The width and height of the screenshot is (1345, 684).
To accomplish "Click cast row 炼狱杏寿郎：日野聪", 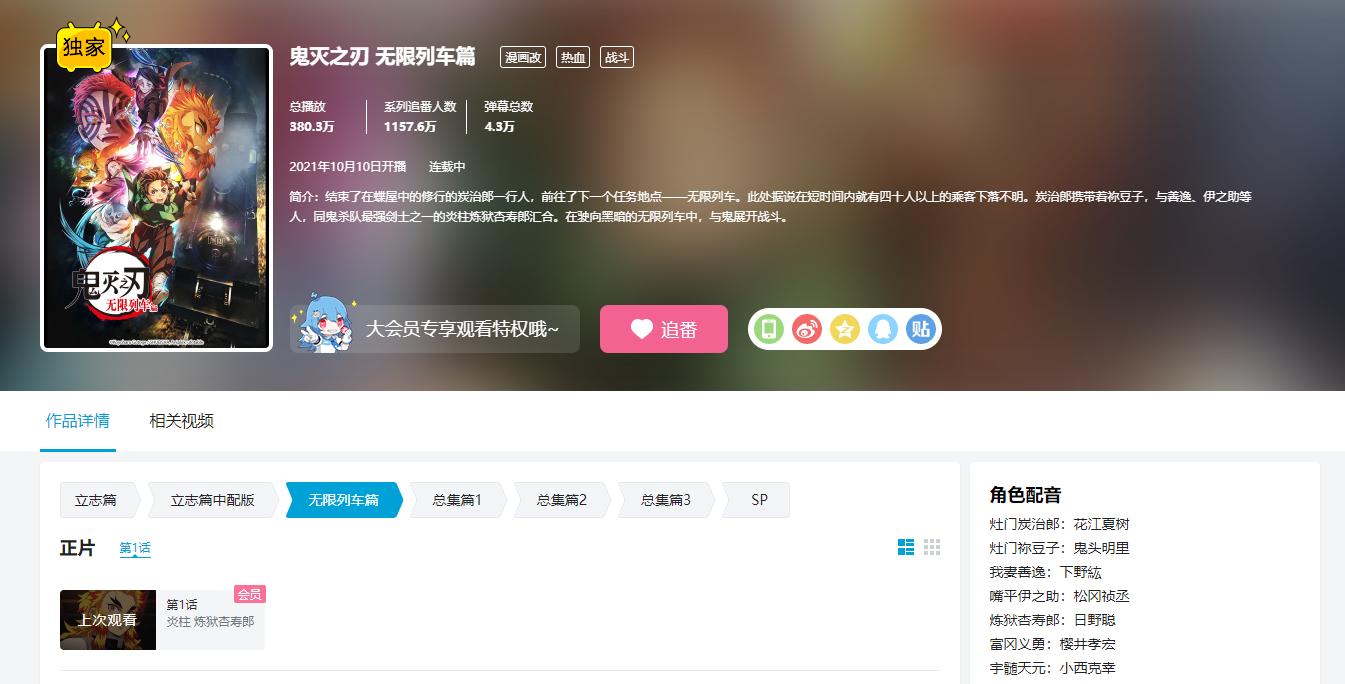I will pos(1052,620).
